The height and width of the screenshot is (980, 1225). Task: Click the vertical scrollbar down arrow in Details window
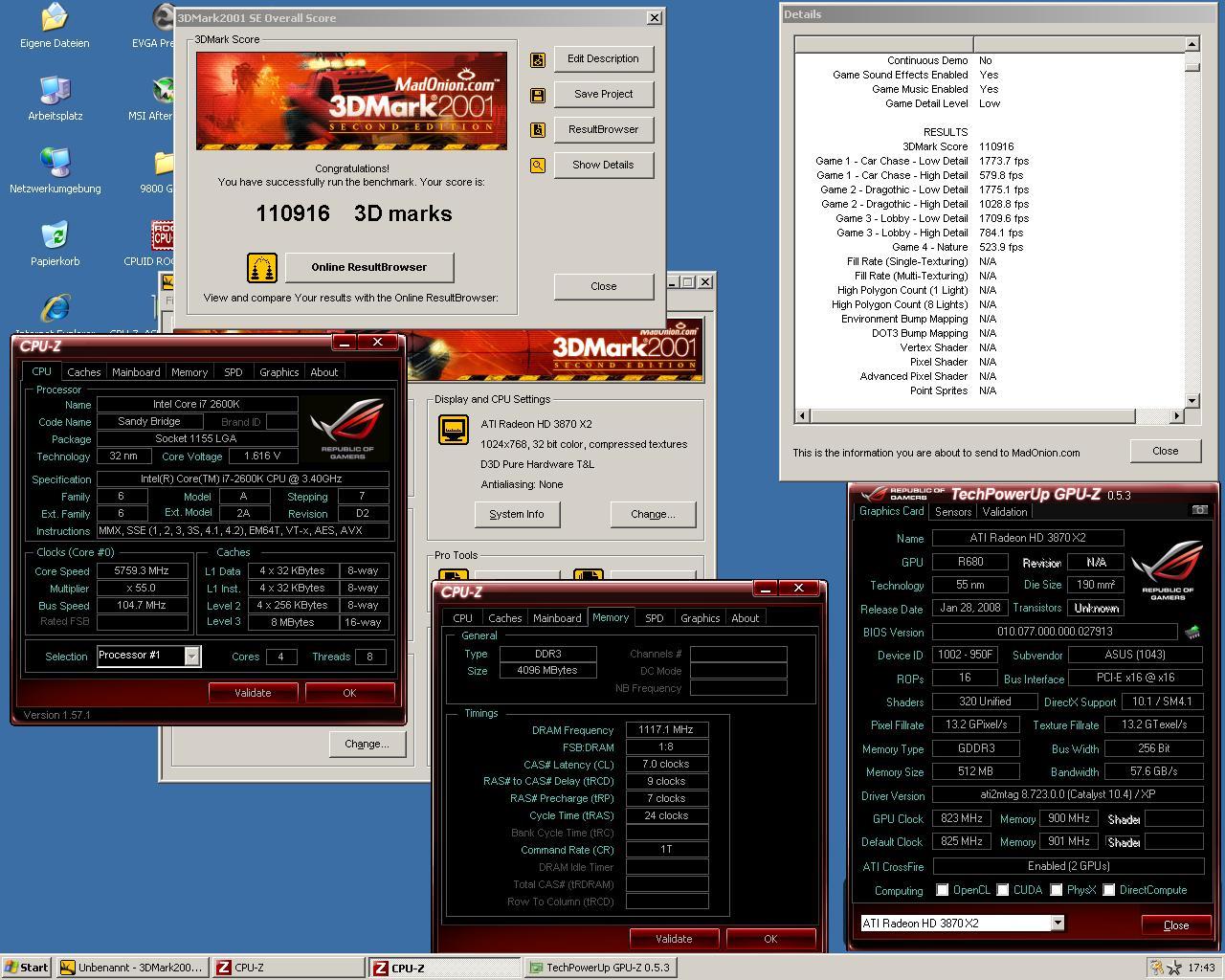pos(1192,401)
